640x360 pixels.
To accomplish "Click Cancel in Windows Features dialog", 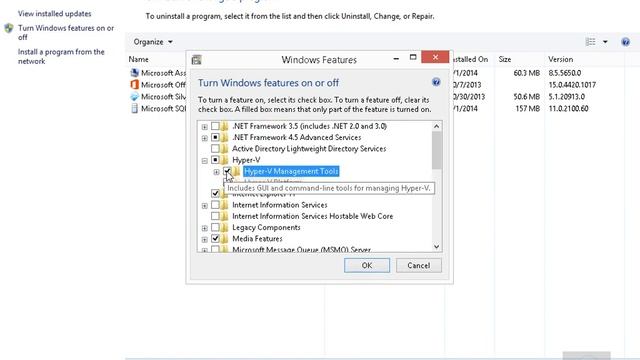I will coord(419,265).
